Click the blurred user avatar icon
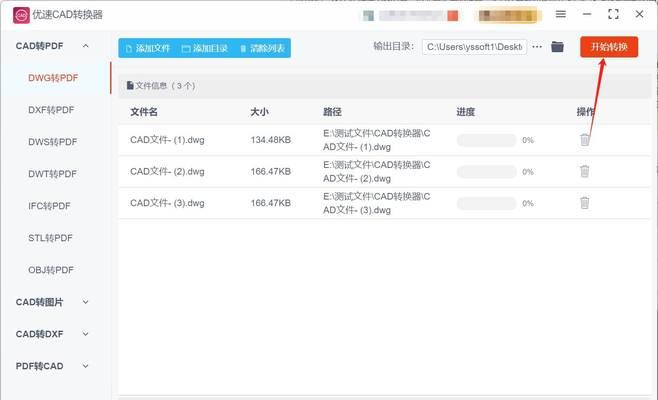658x400 pixels. point(368,16)
